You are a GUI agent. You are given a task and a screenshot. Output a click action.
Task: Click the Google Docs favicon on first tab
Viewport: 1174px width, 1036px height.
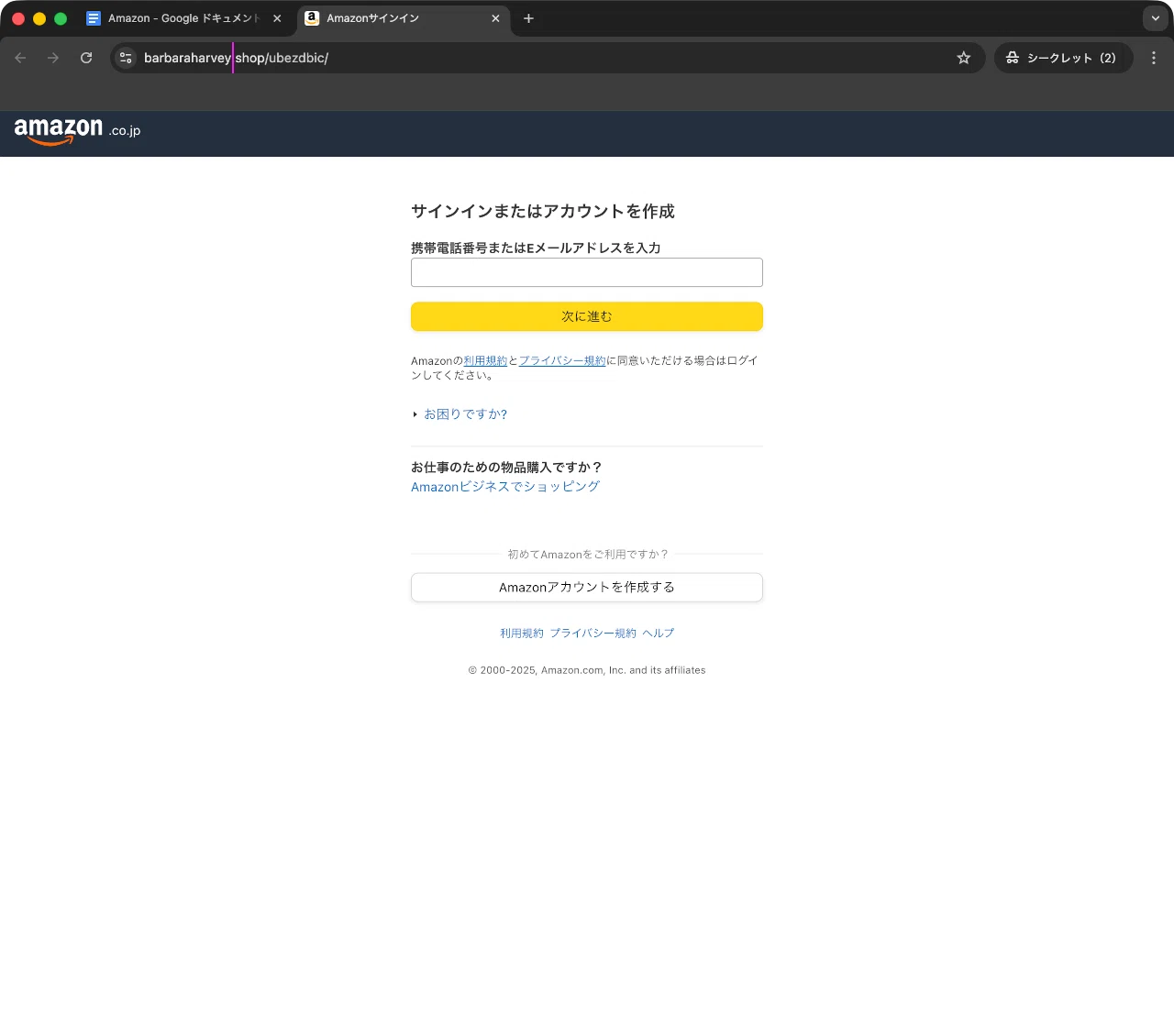click(94, 18)
